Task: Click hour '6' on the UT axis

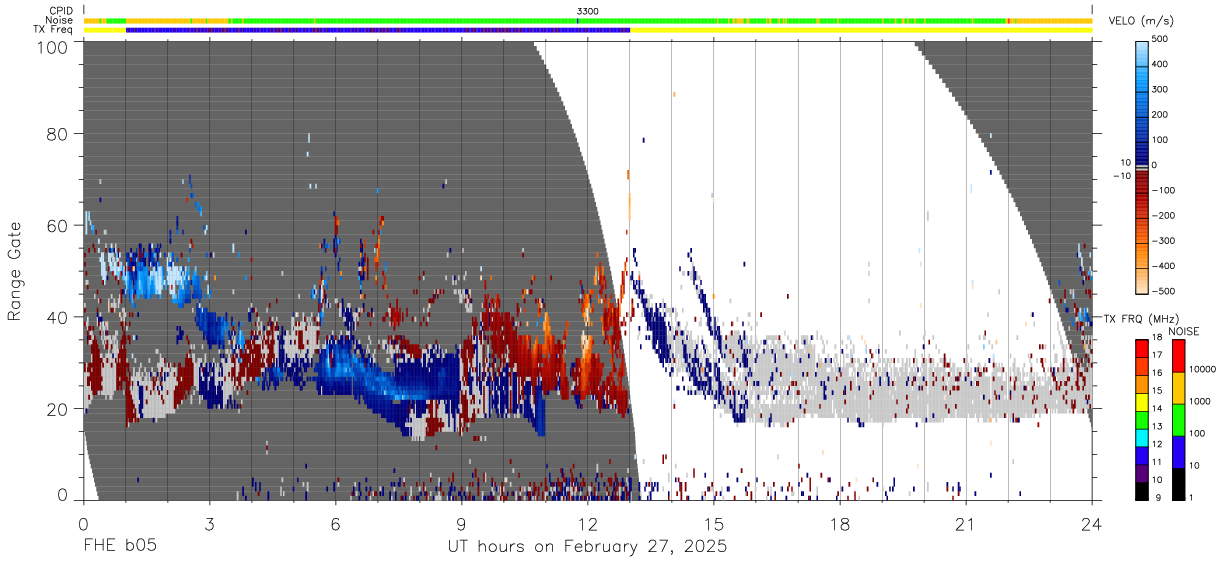Action: [335, 525]
